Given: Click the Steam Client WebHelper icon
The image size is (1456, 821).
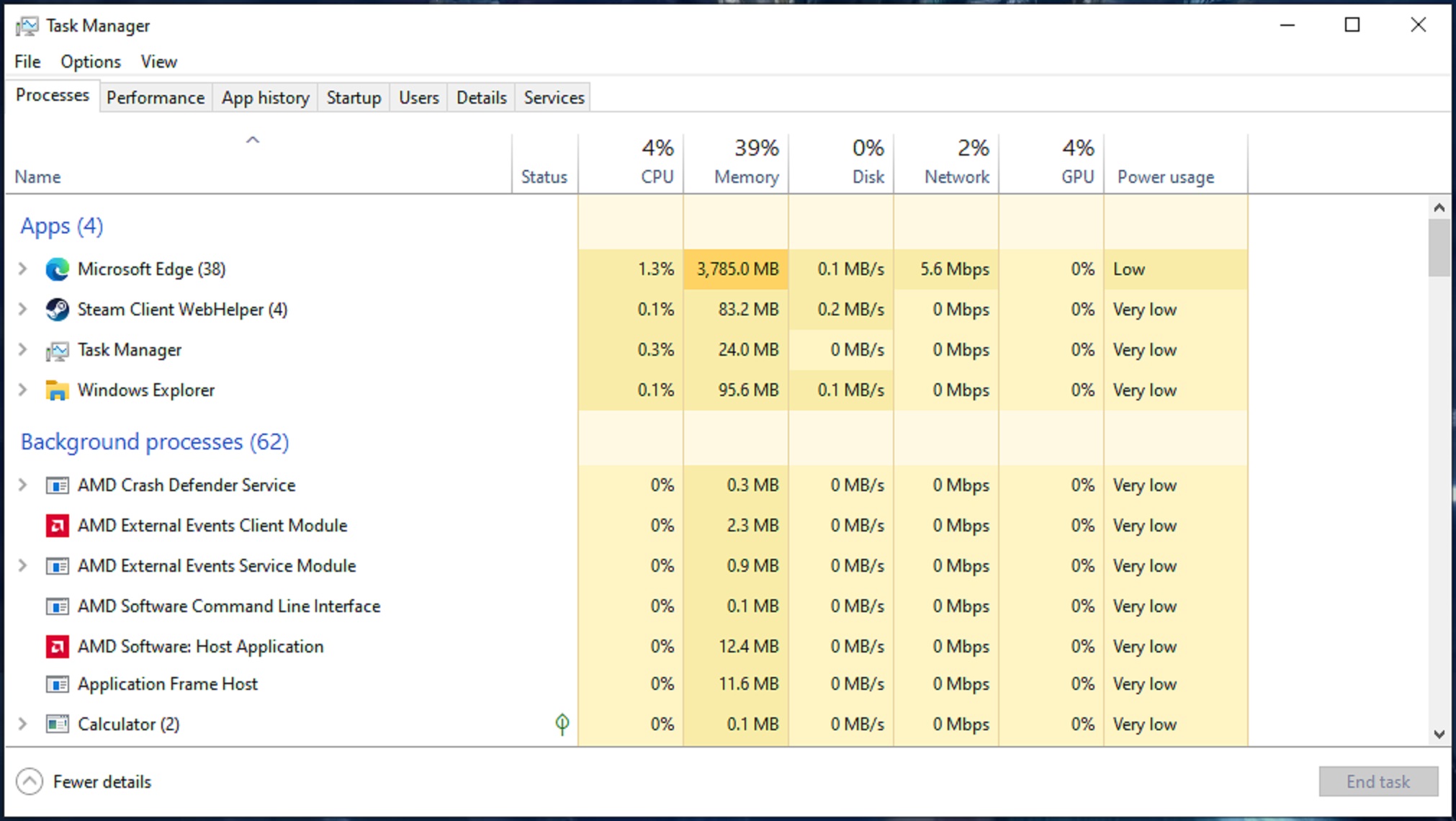Looking at the screenshot, I should pyautogui.click(x=57, y=310).
